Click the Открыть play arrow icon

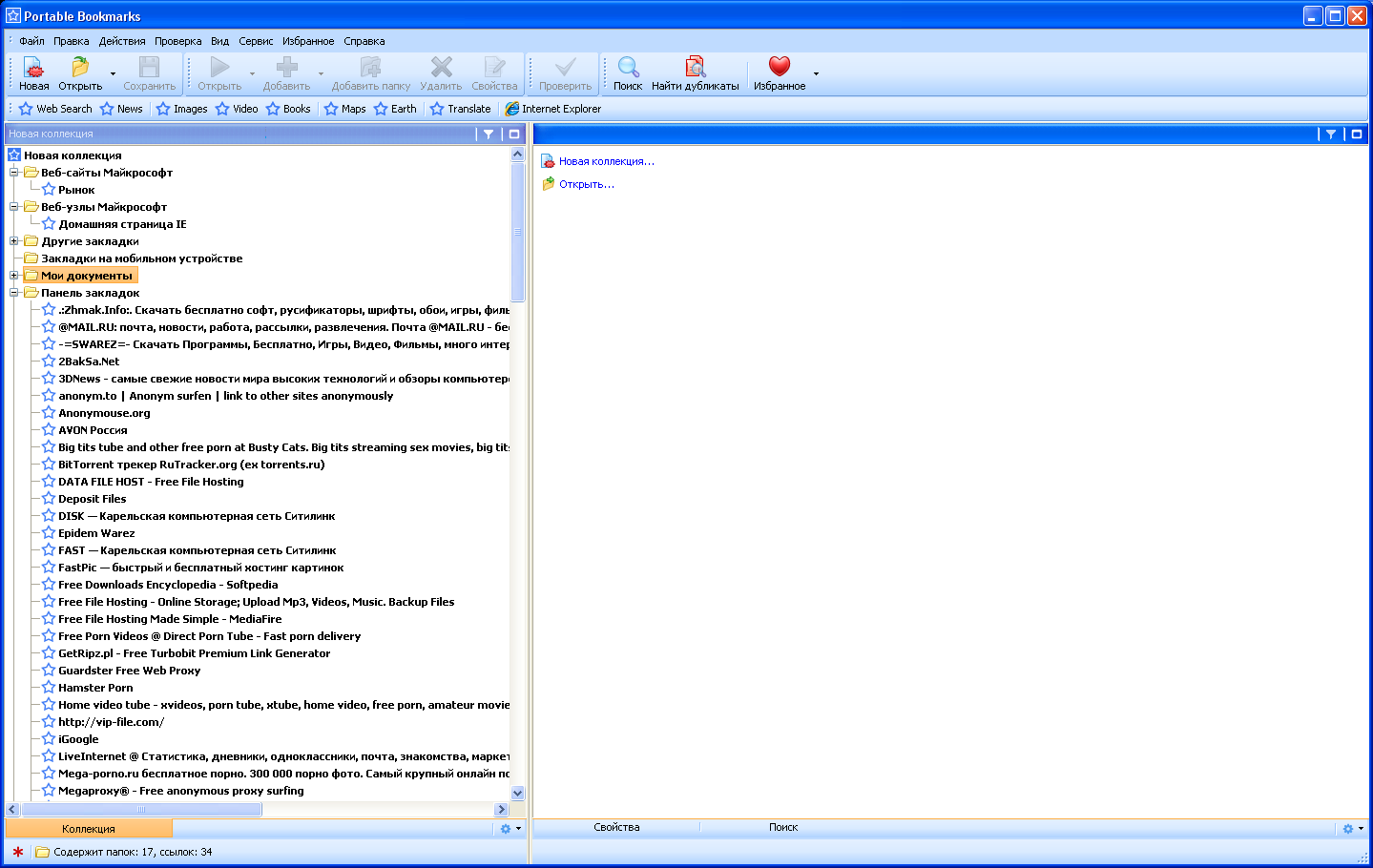coord(219,67)
